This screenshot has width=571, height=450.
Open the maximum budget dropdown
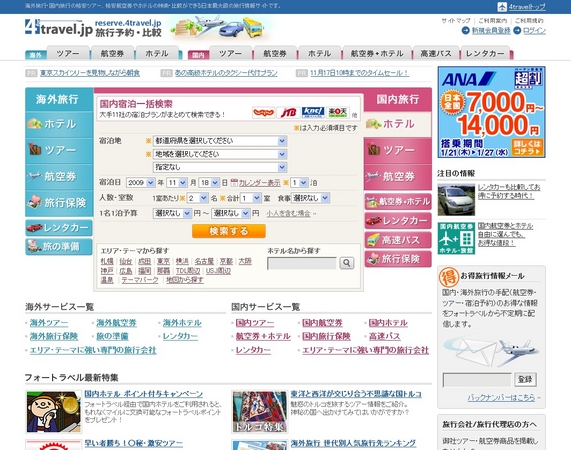[231, 213]
